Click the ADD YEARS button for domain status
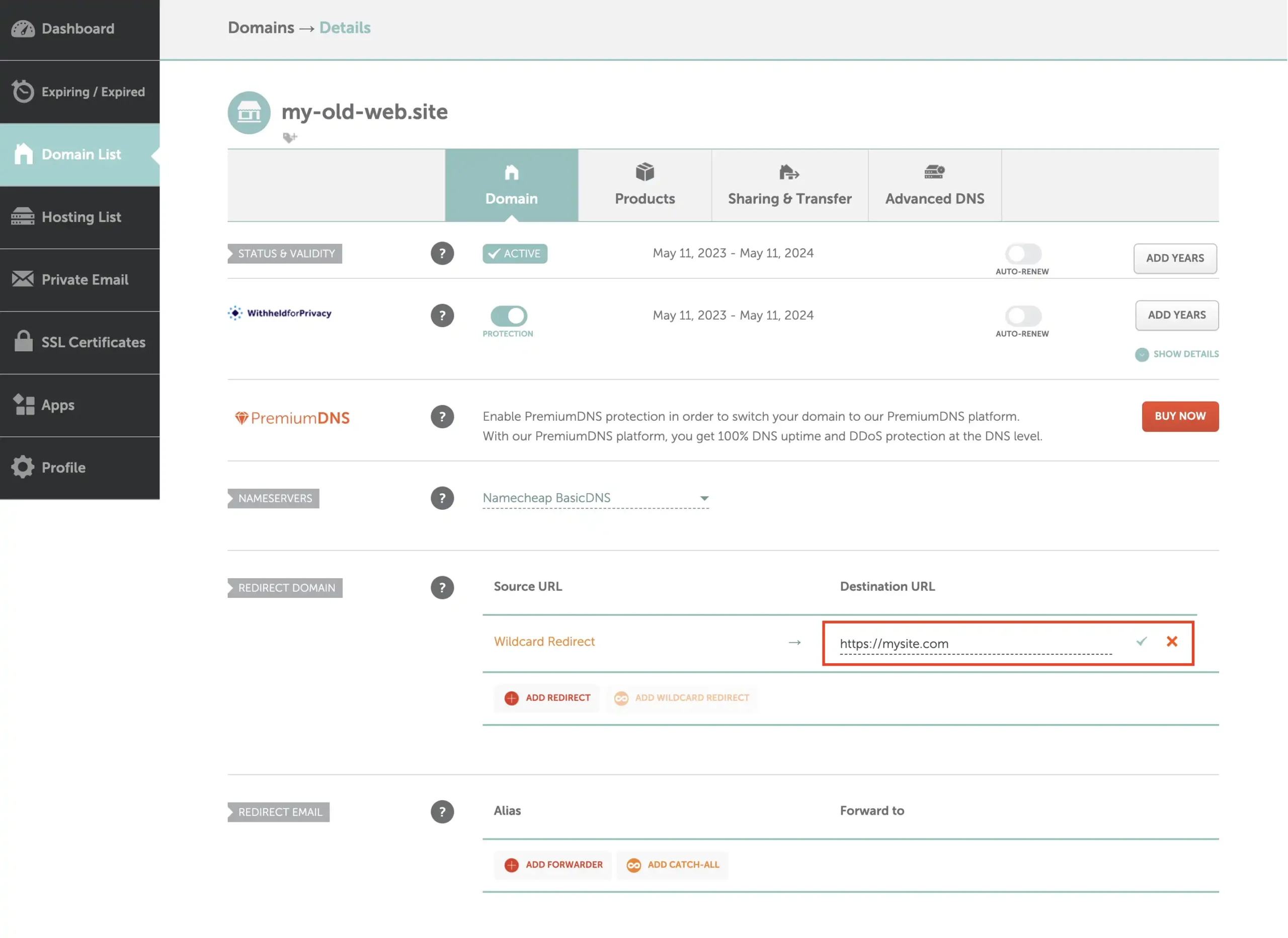The width and height of the screenshot is (1288, 938). coord(1175,258)
